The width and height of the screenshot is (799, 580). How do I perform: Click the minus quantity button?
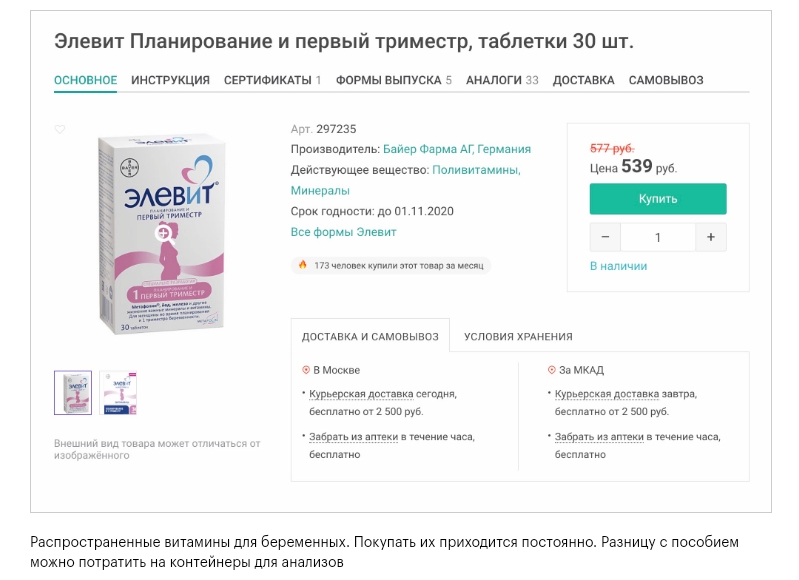tap(604, 237)
